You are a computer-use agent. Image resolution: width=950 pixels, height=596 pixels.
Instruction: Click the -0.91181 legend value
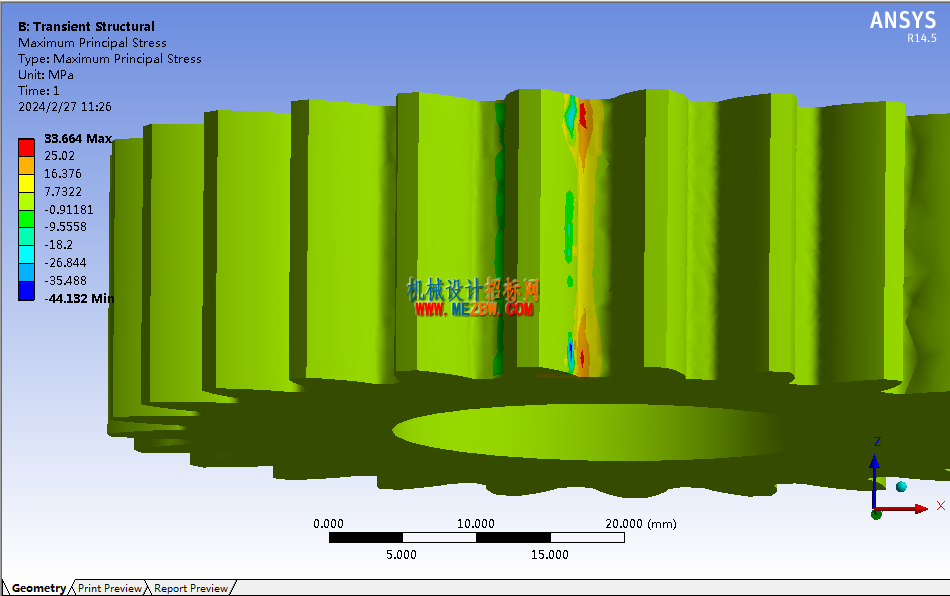68,210
